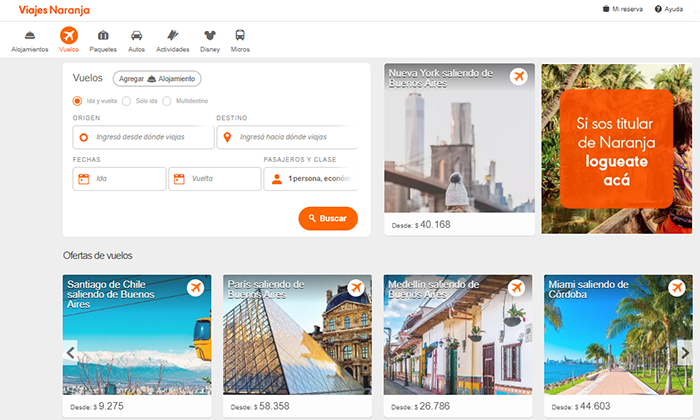Open the Vuelta date picker field
This screenshot has width=700, height=420.
click(x=215, y=179)
